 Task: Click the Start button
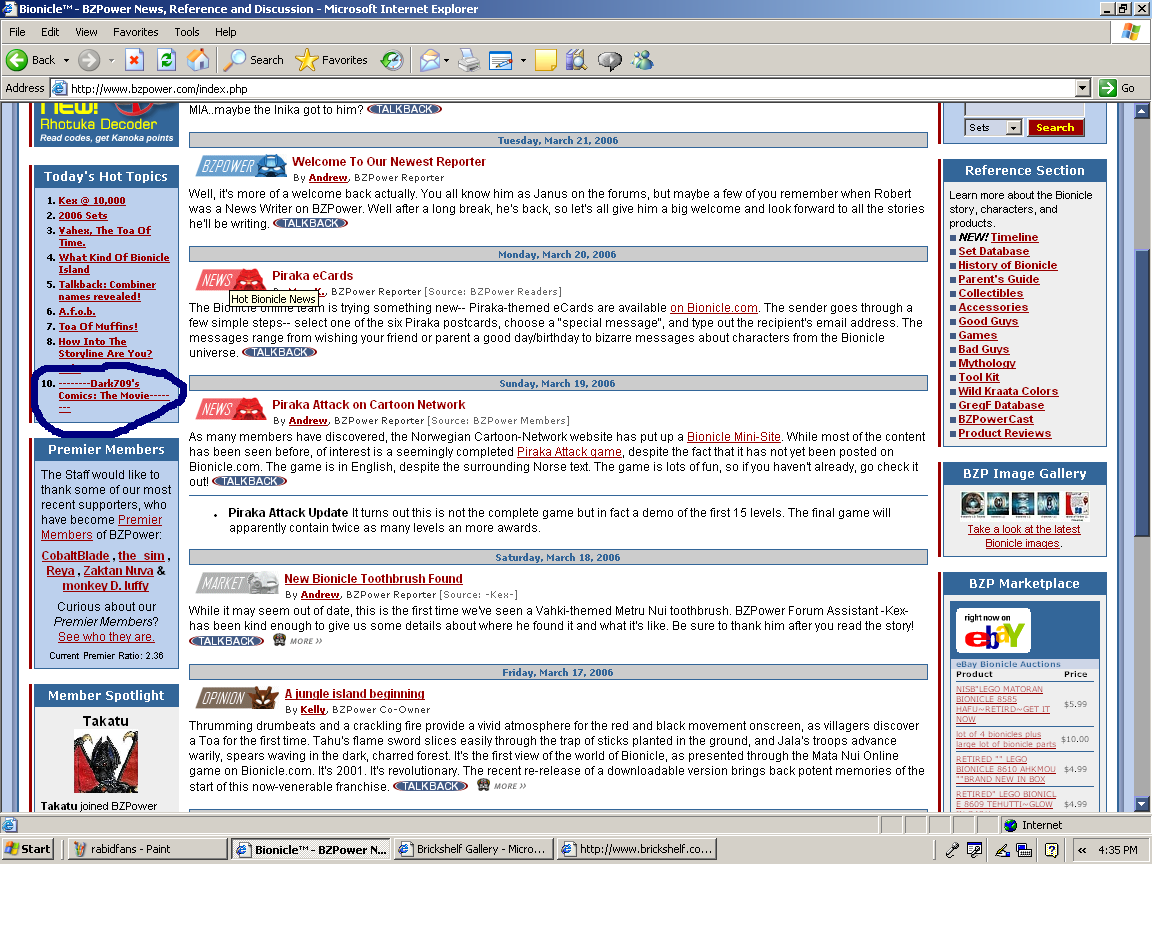click(x=28, y=849)
